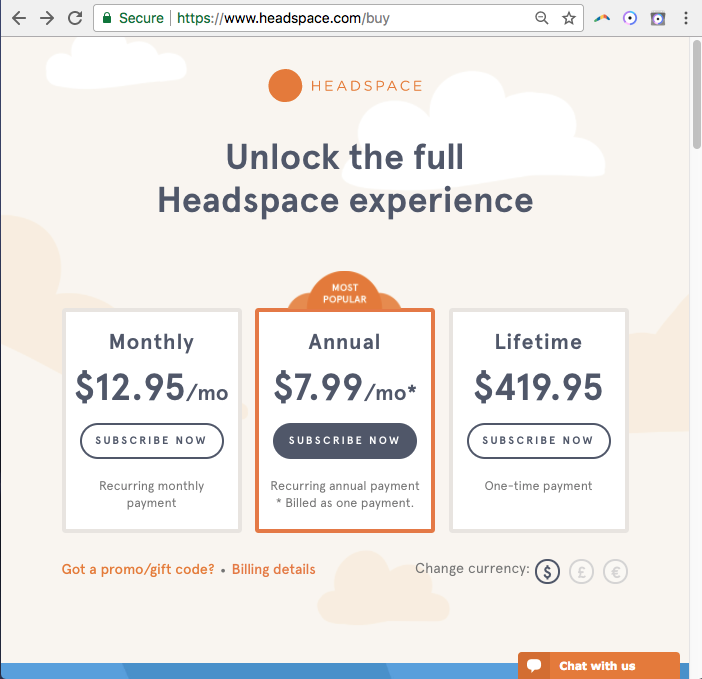The image size is (702, 679).
Task: Bookmark this page with the star icon
Action: coord(569,18)
